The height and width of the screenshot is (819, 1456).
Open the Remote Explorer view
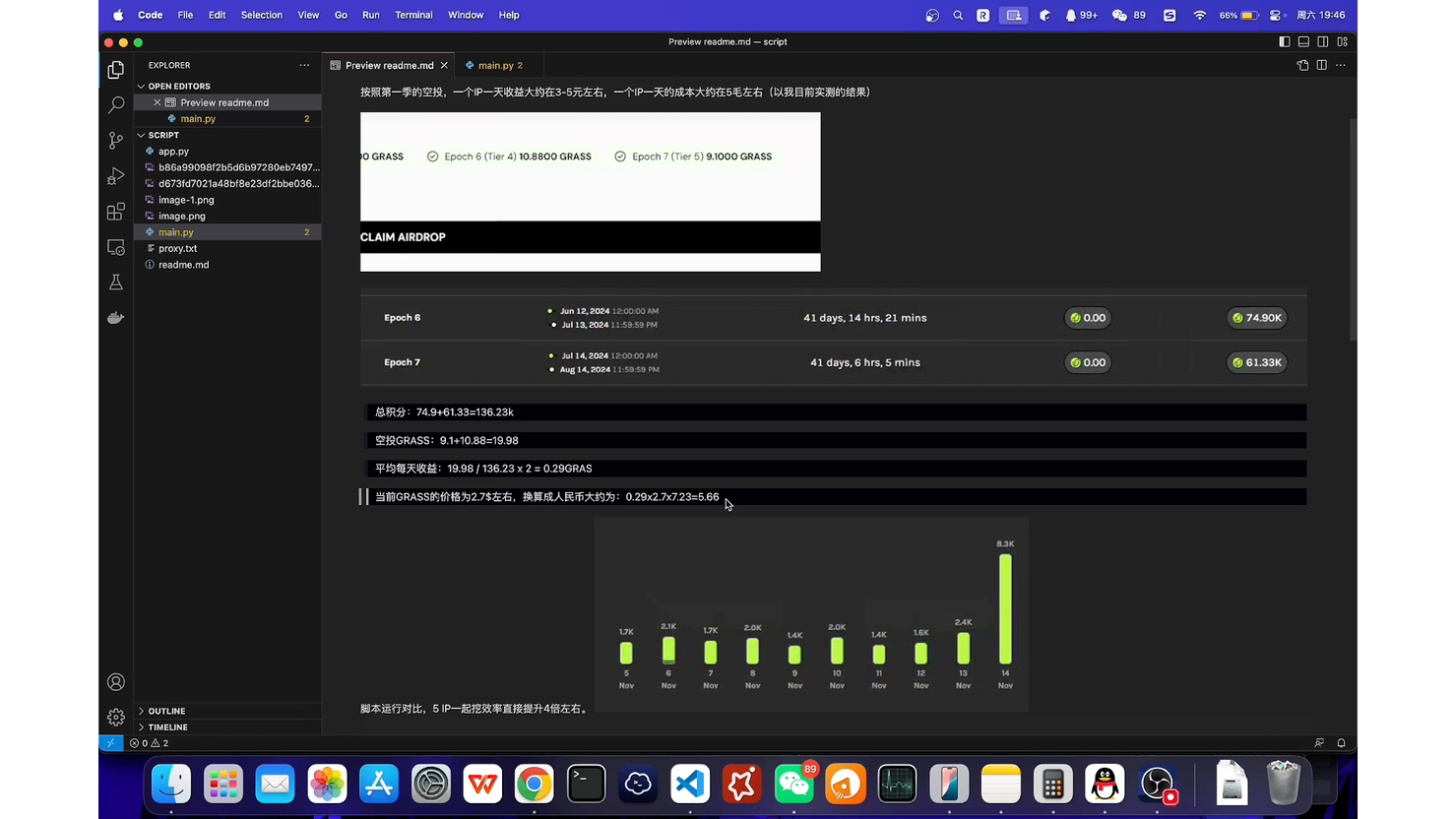(116, 247)
